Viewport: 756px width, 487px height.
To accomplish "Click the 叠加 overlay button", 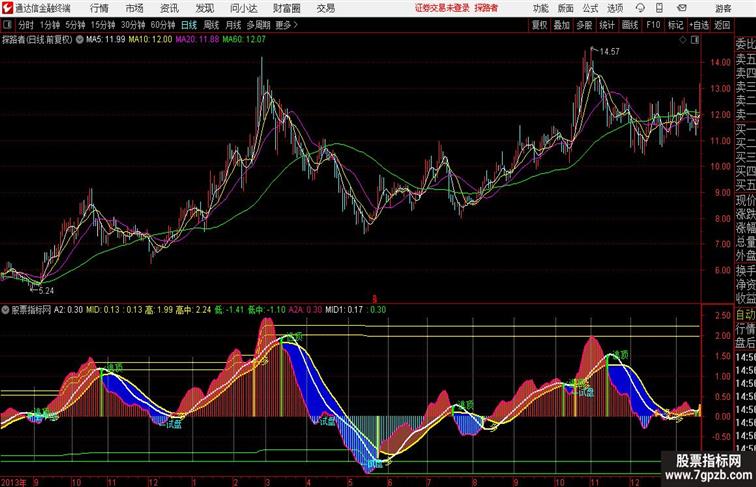I will pos(562,25).
